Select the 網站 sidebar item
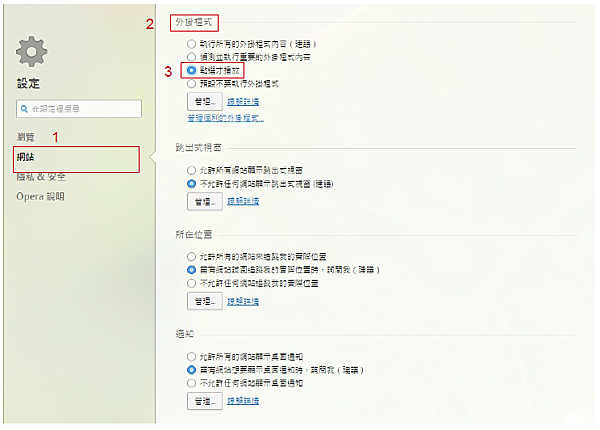The width and height of the screenshot is (600, 430). click(77, 159)
